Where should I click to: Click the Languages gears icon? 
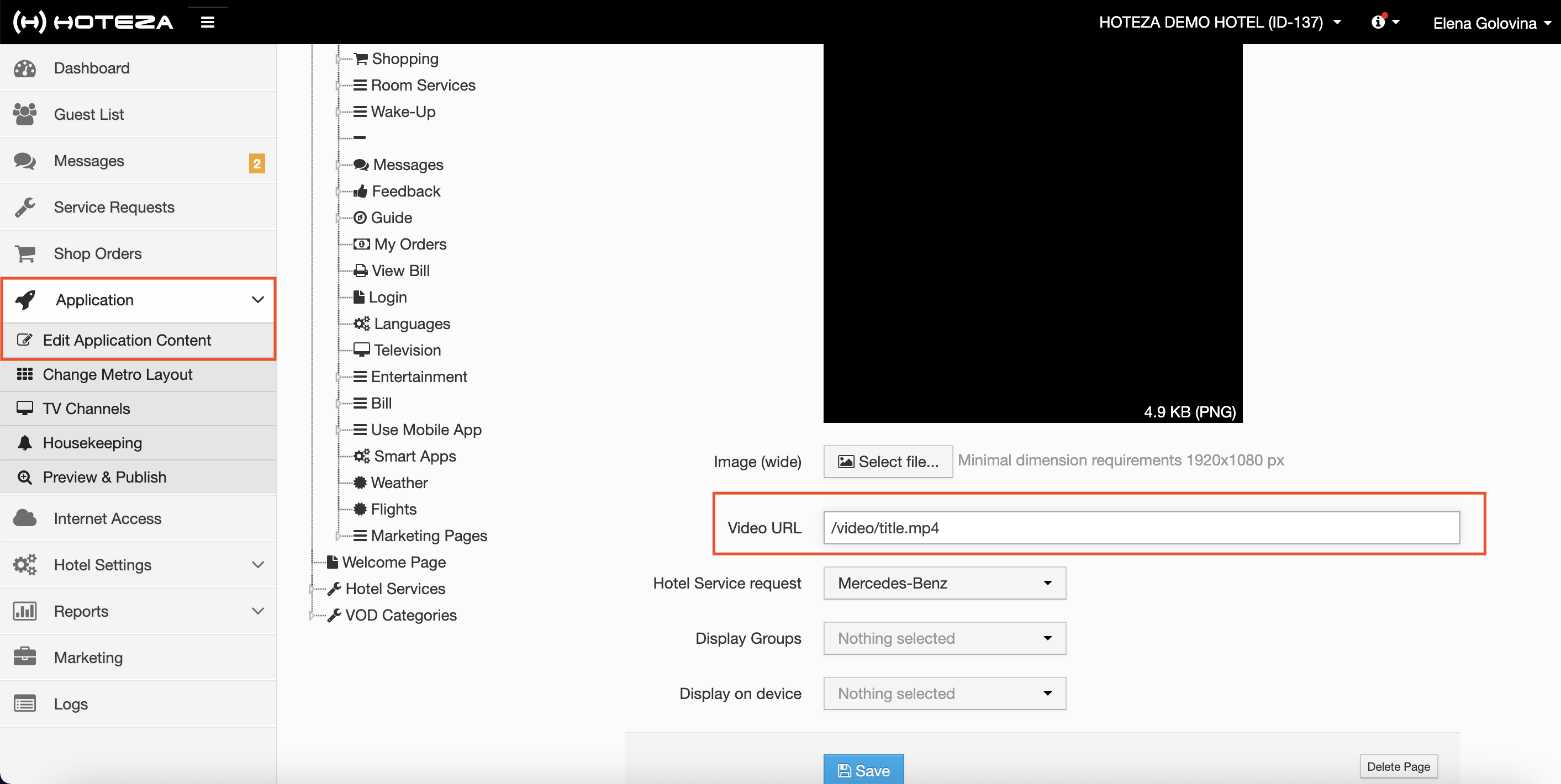tap(362, 324)
